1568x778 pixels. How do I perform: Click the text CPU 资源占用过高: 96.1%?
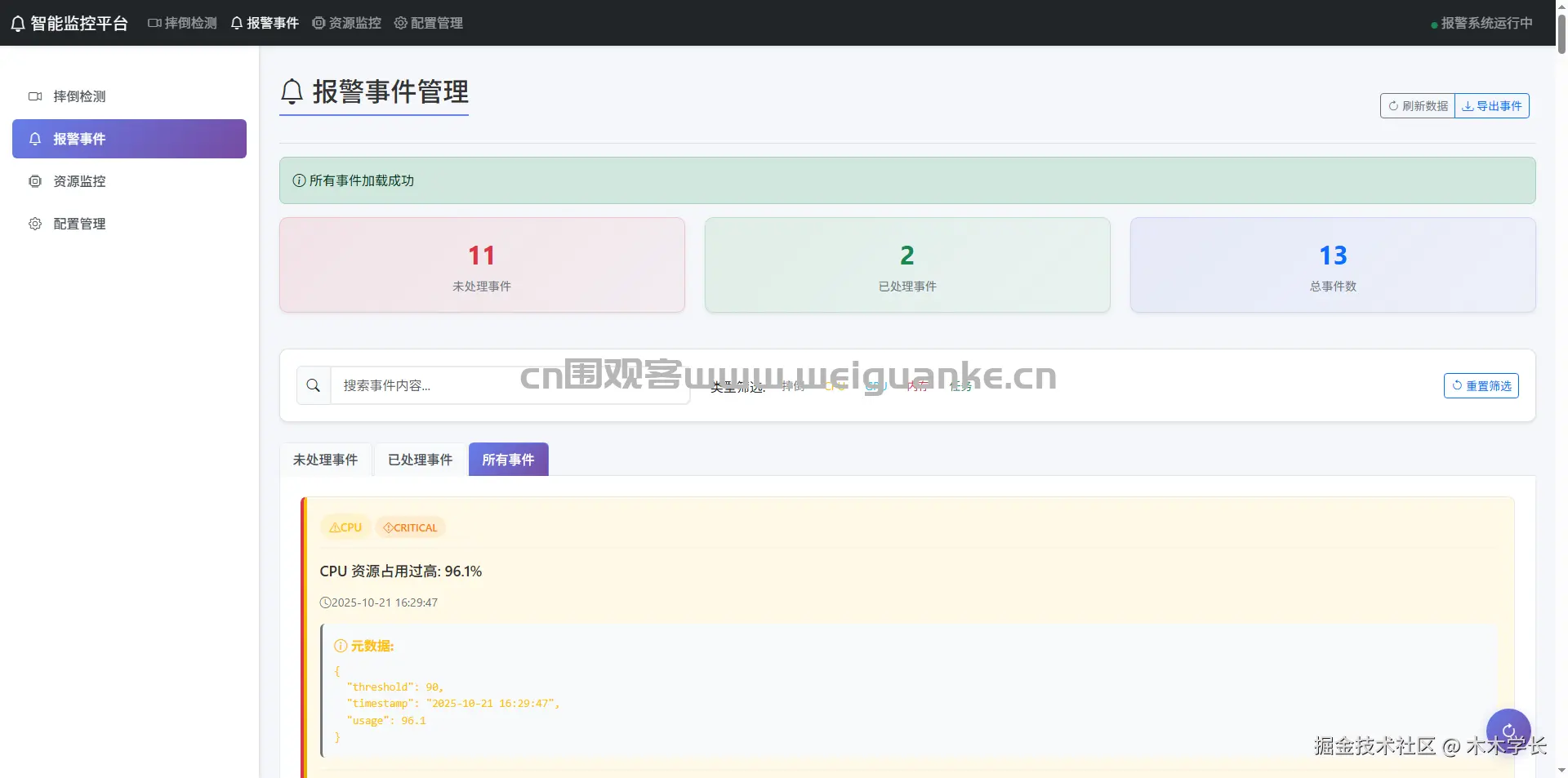click(400, 571)
